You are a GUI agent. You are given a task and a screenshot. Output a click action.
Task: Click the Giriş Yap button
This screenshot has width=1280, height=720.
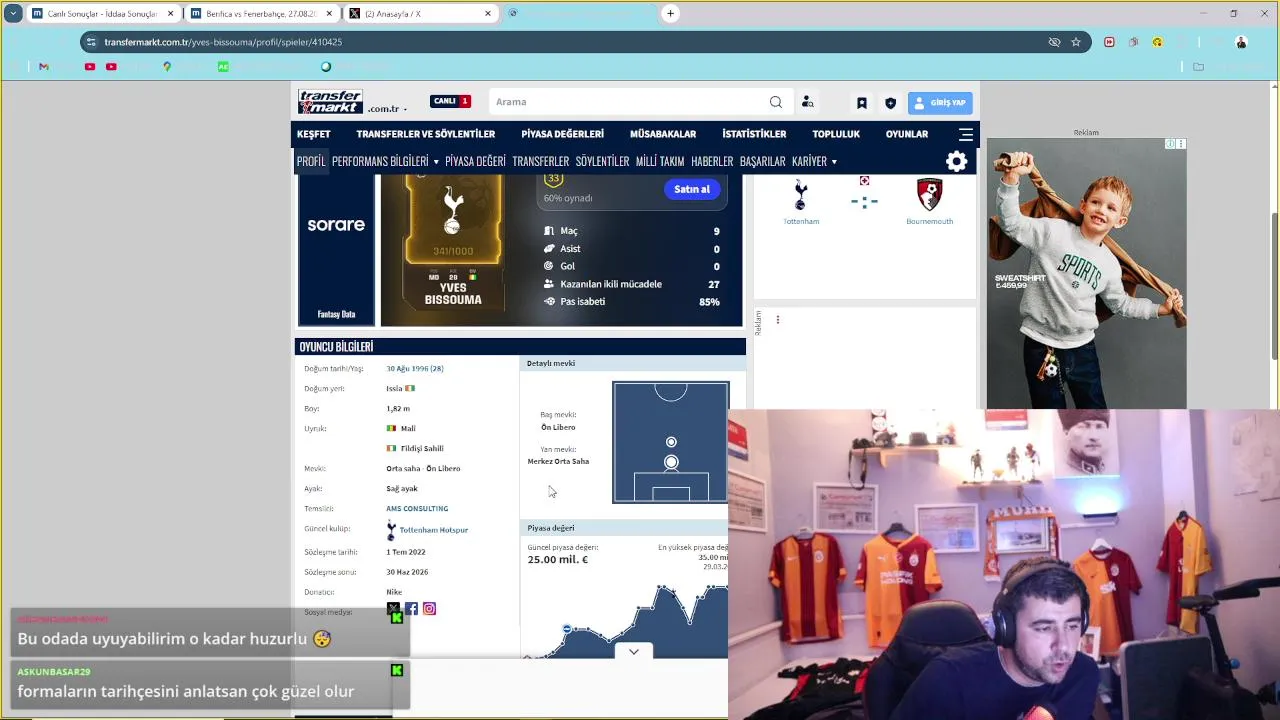(x=940, y=103)
